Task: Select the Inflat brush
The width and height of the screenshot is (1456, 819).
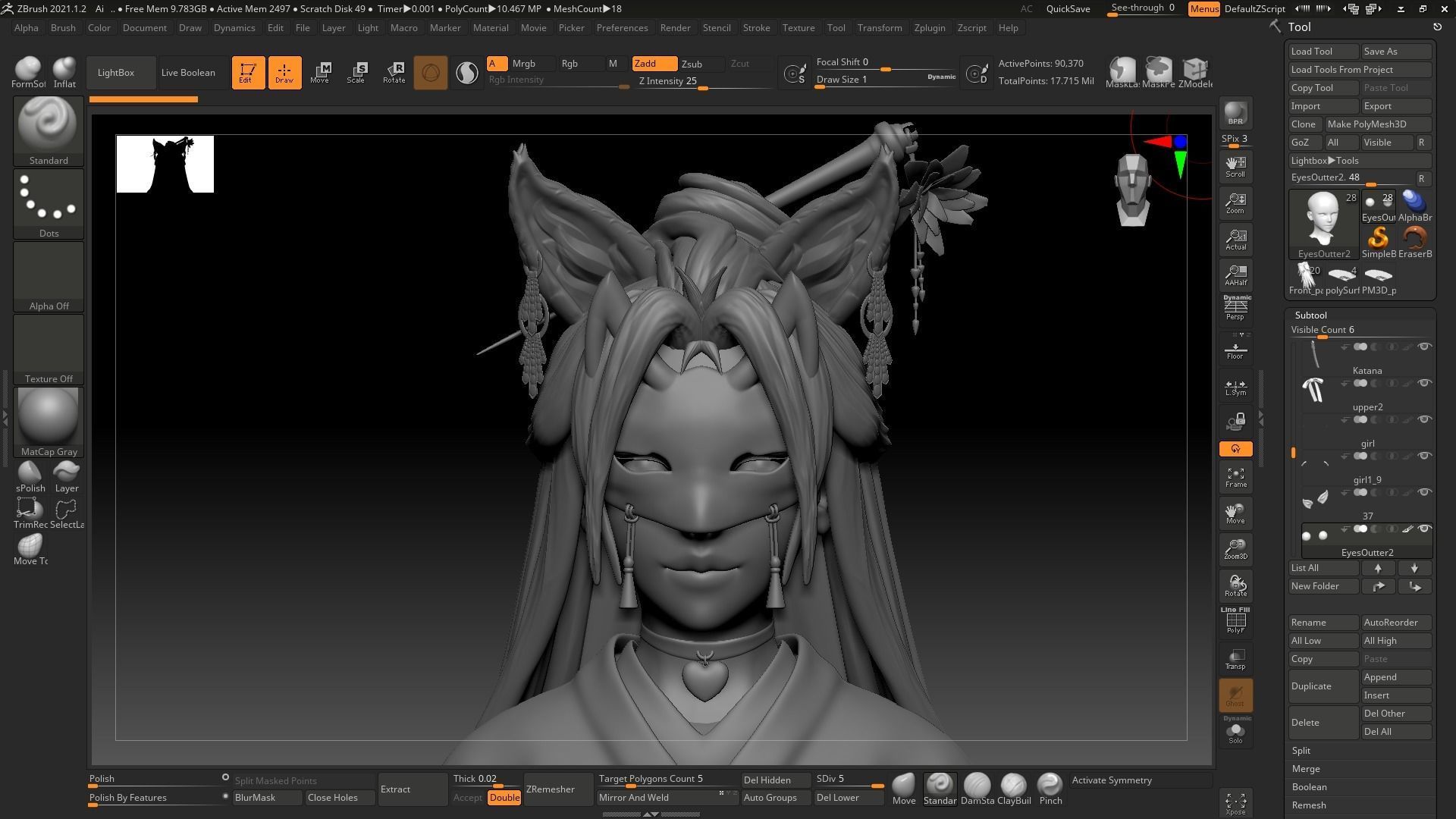Action: click(64, 72)
